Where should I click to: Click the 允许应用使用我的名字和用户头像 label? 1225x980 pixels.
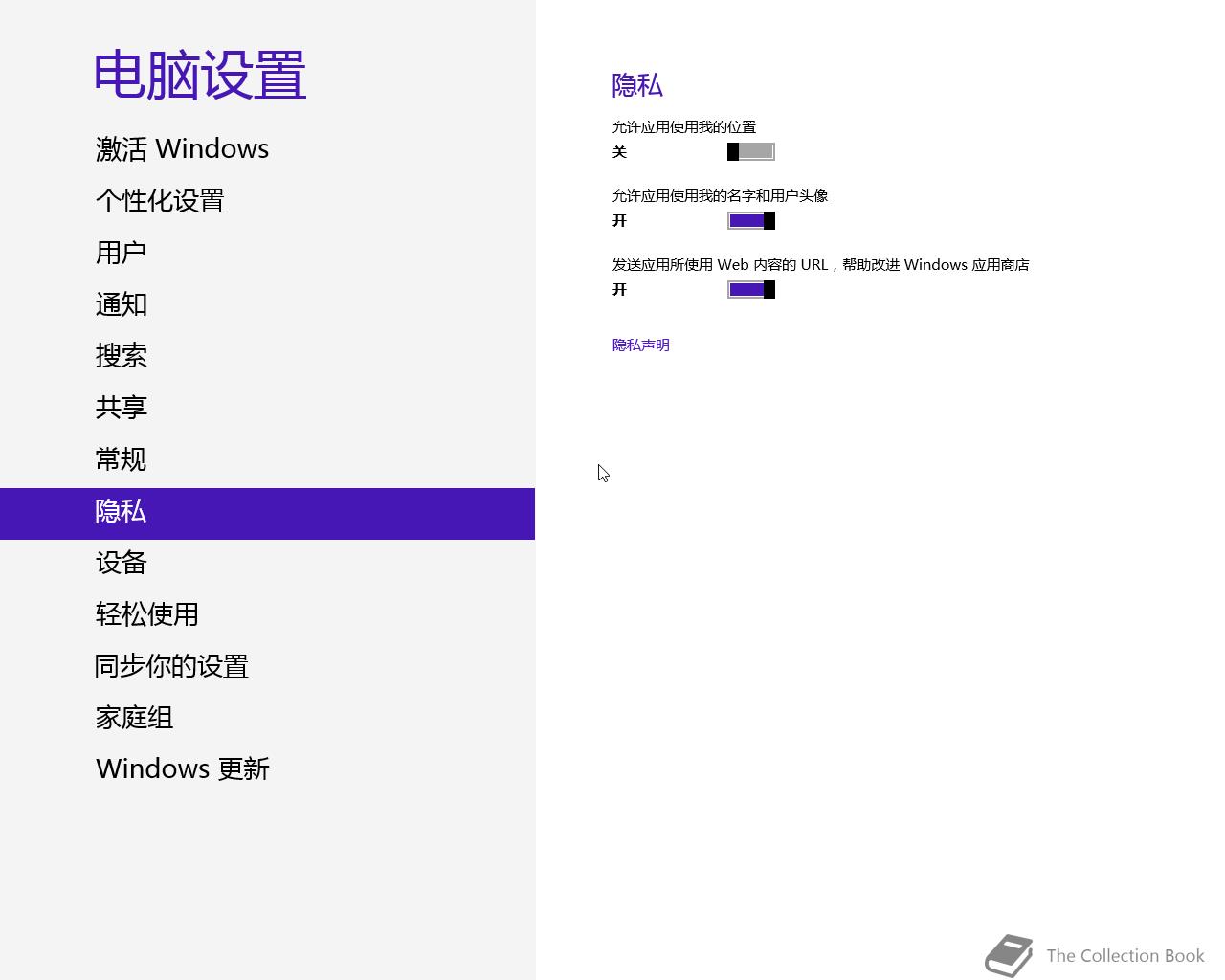tap(720, 195)
